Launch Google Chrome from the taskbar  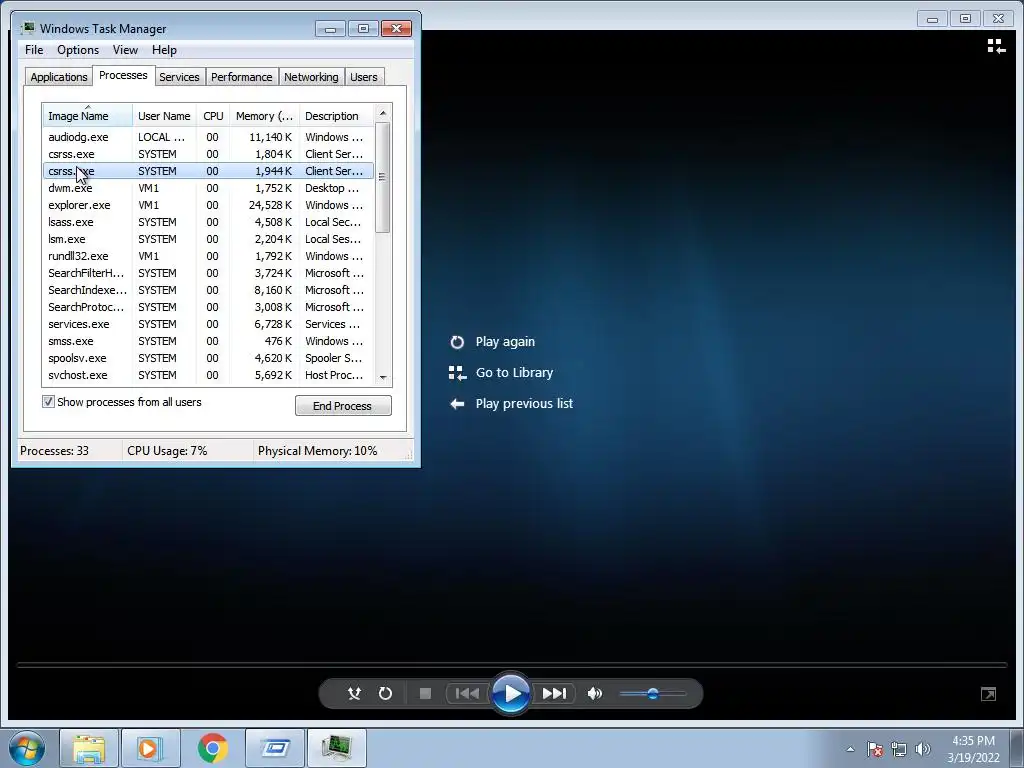click(212, 748)
